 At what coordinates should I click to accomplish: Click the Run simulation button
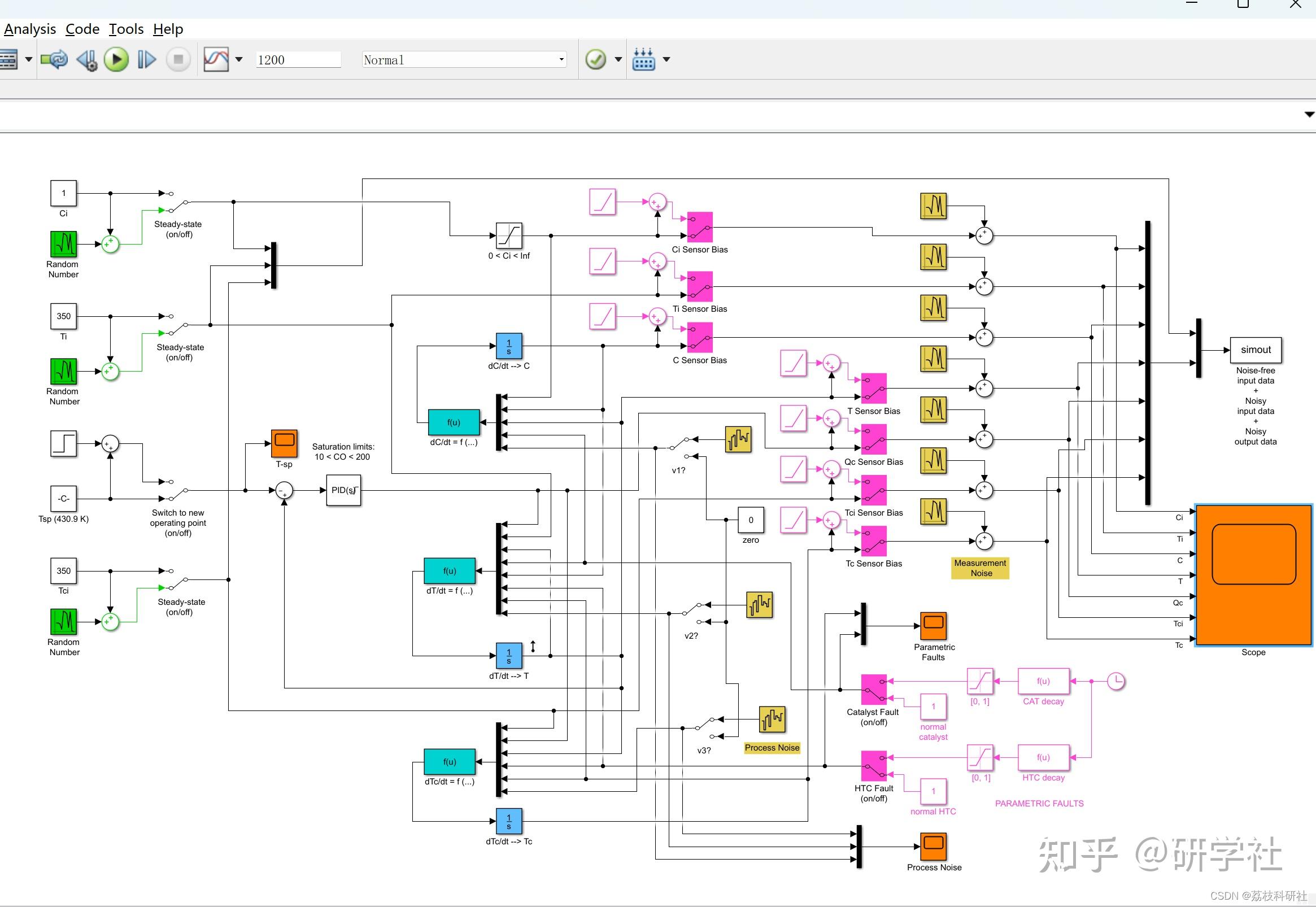116,59
